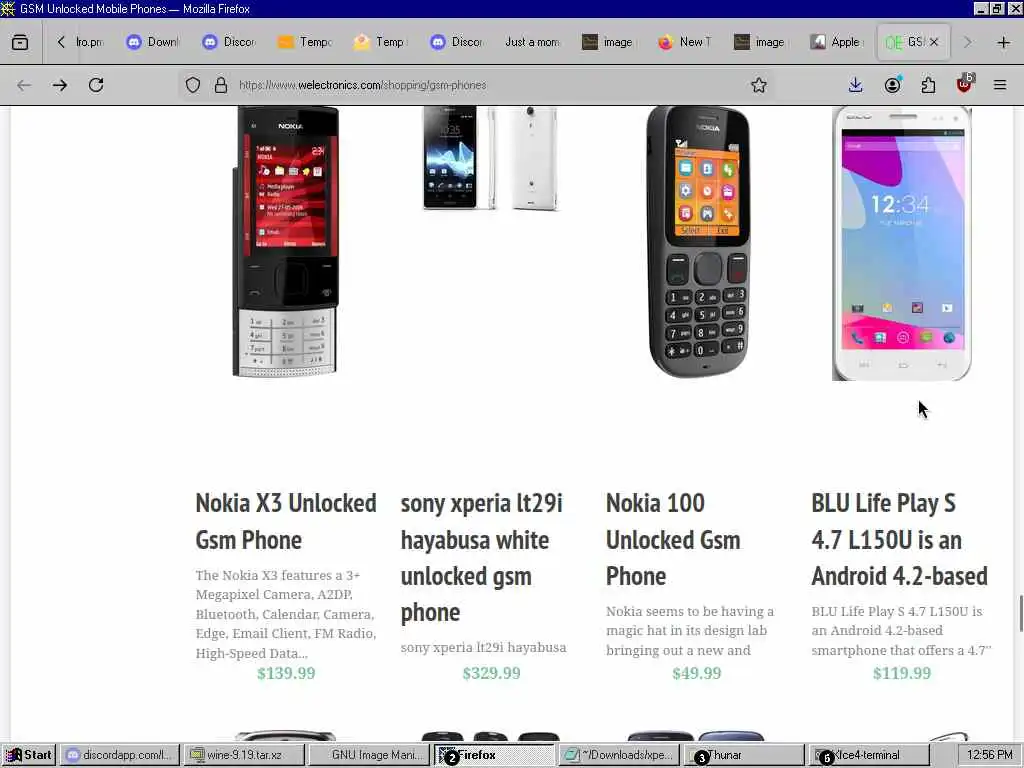Screen dimensions: 1024x768
Task: Open the Extensions puzzle icon
Action: point(928,85)
